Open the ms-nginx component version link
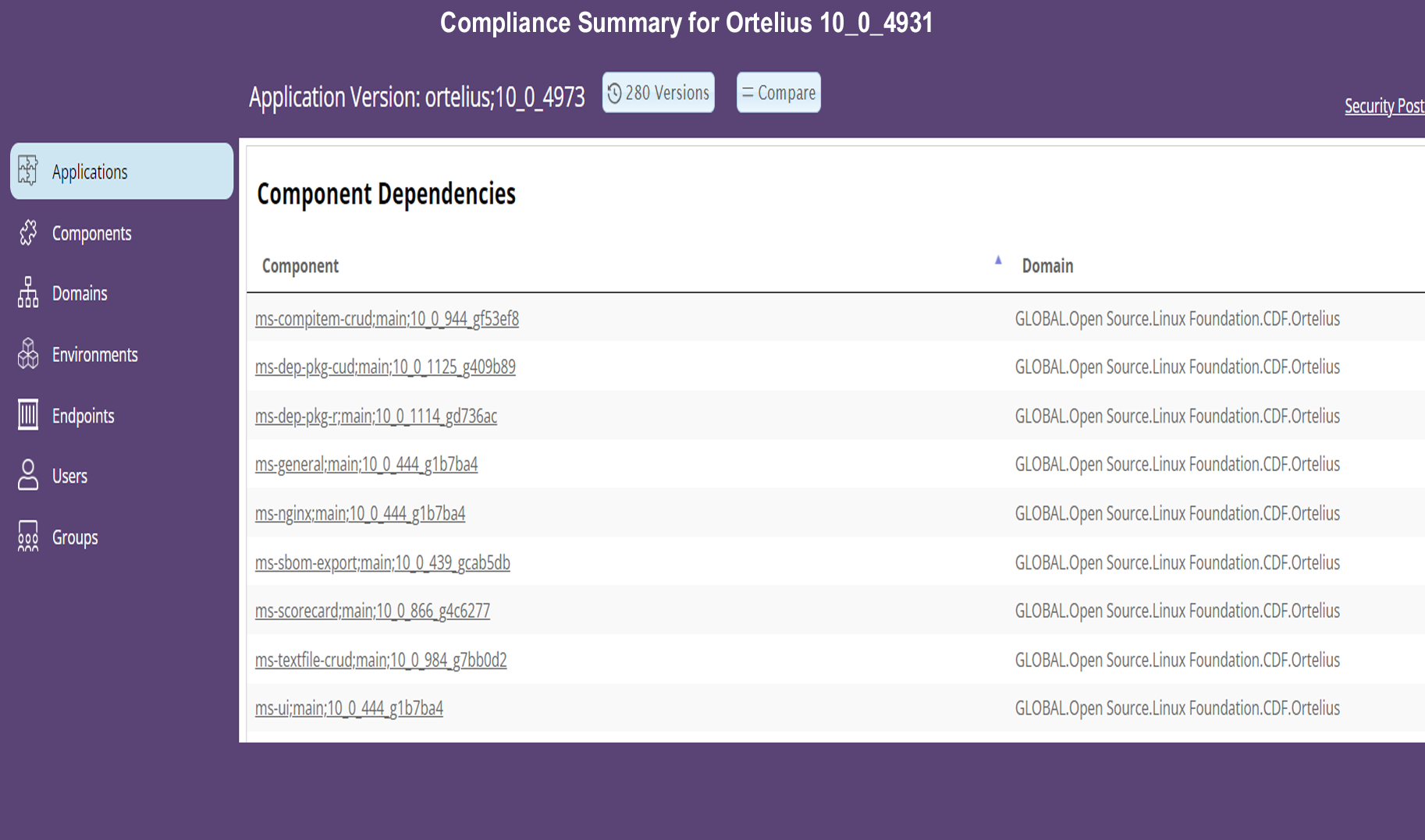This screenshot has height=840, width=1425. 360,513
